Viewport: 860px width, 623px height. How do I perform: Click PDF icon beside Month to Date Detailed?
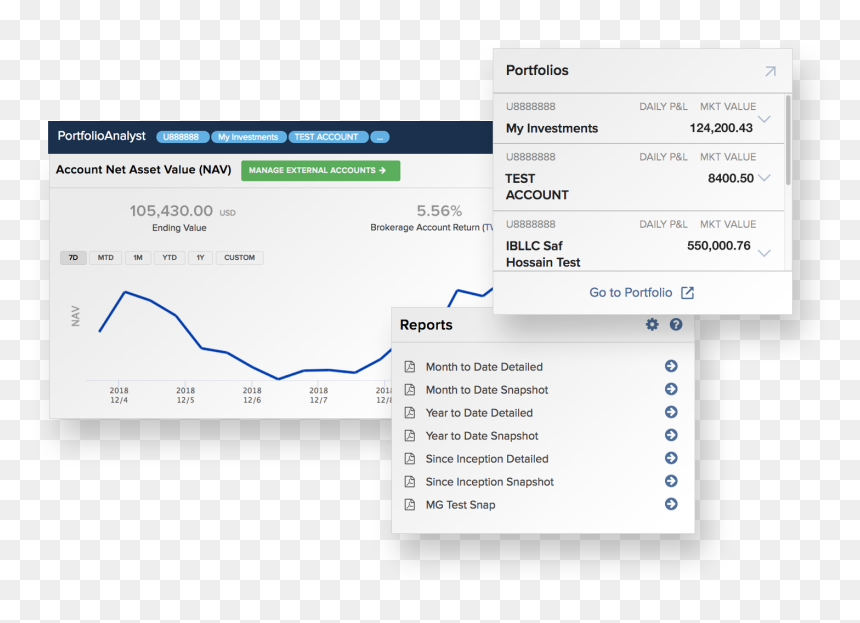(410, 367)
